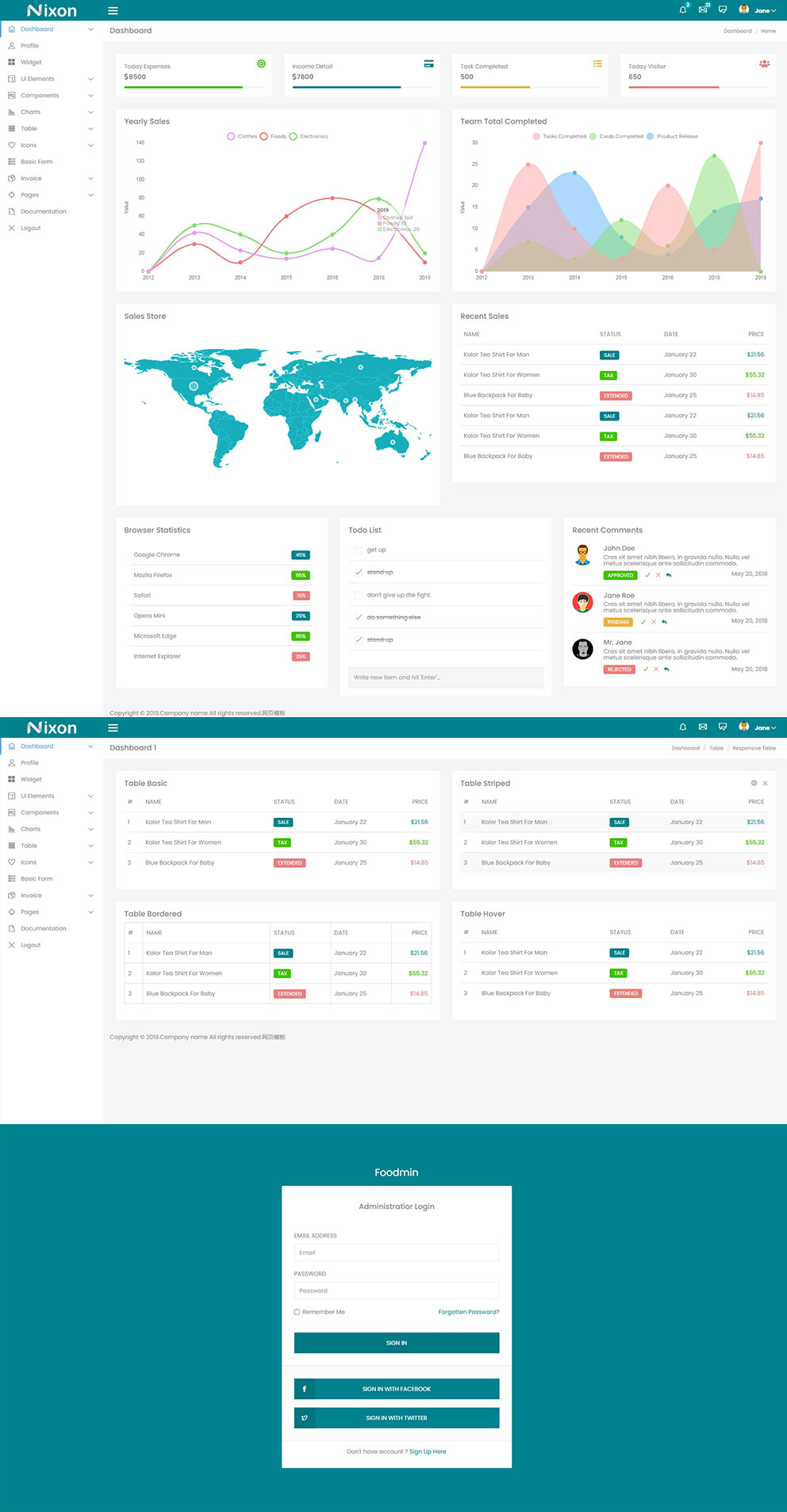Follow the Forgotten Password? link
787x1512 pixels.
[x=468, y=1312]
